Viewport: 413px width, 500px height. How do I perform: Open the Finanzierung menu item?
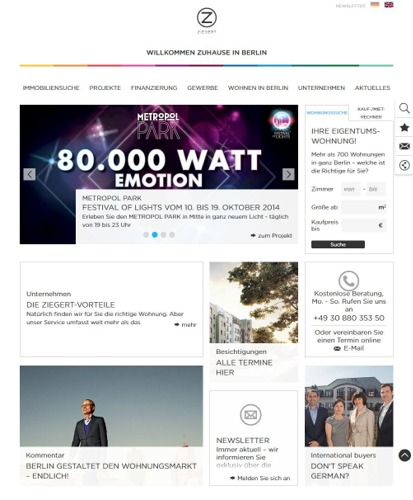[154, 88]
